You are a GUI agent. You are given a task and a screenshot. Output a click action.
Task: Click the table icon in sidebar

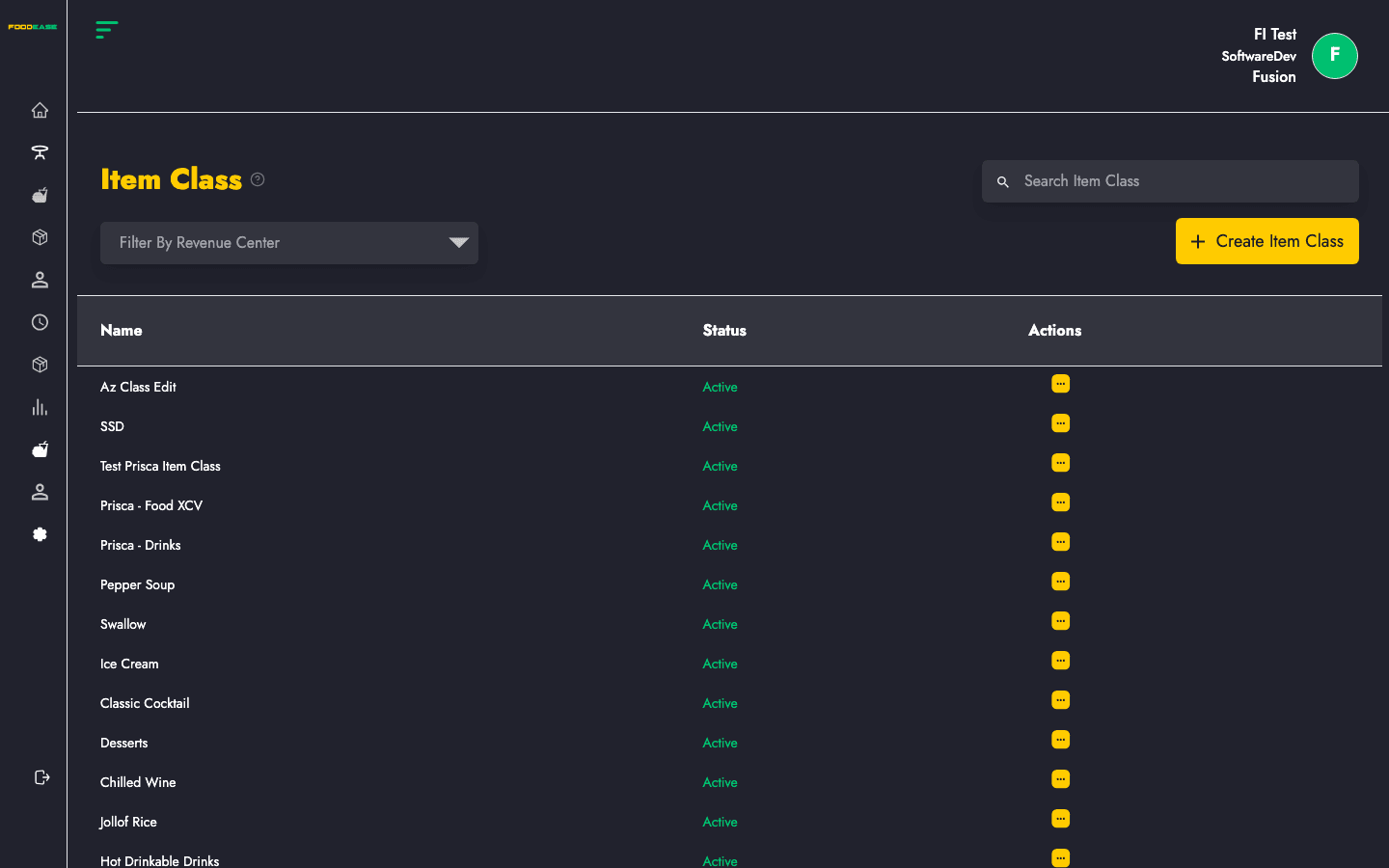click(40, 152)
